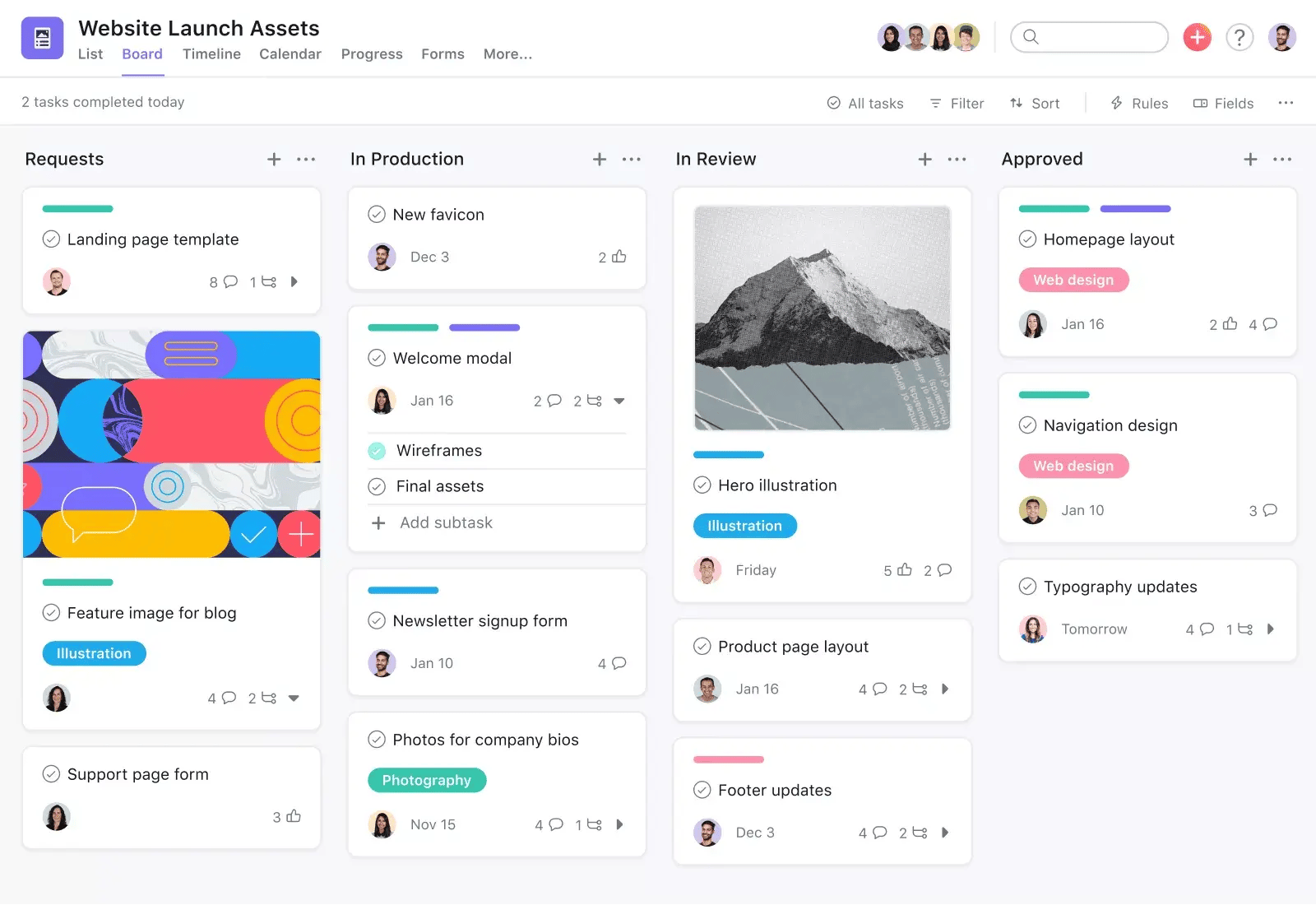Click Add subtask under Welcome modal
The width and height of the screenshot is (1316, 905).
click(x=445, y=523)
